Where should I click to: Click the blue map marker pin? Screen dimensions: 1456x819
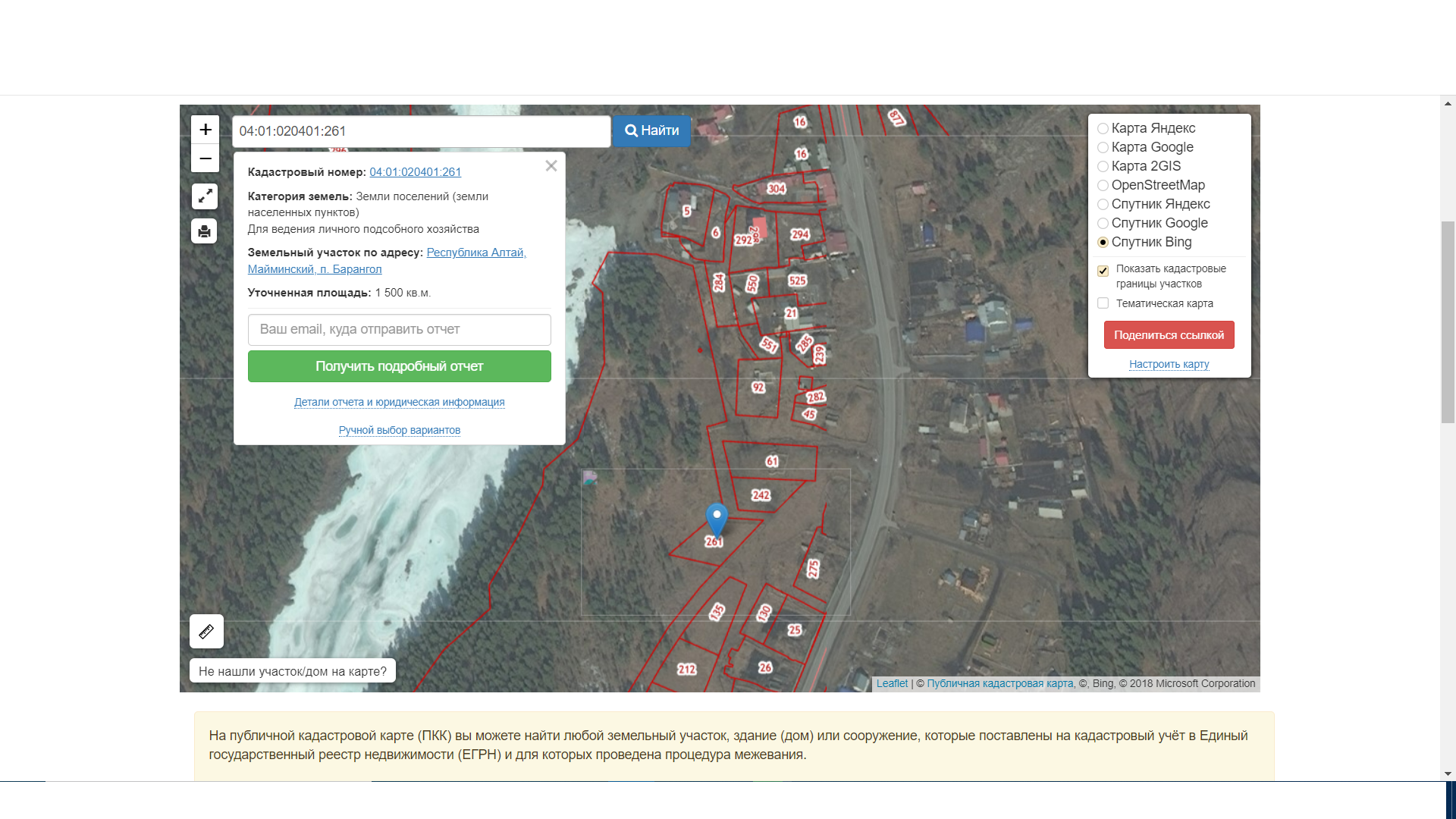[717, 519]
